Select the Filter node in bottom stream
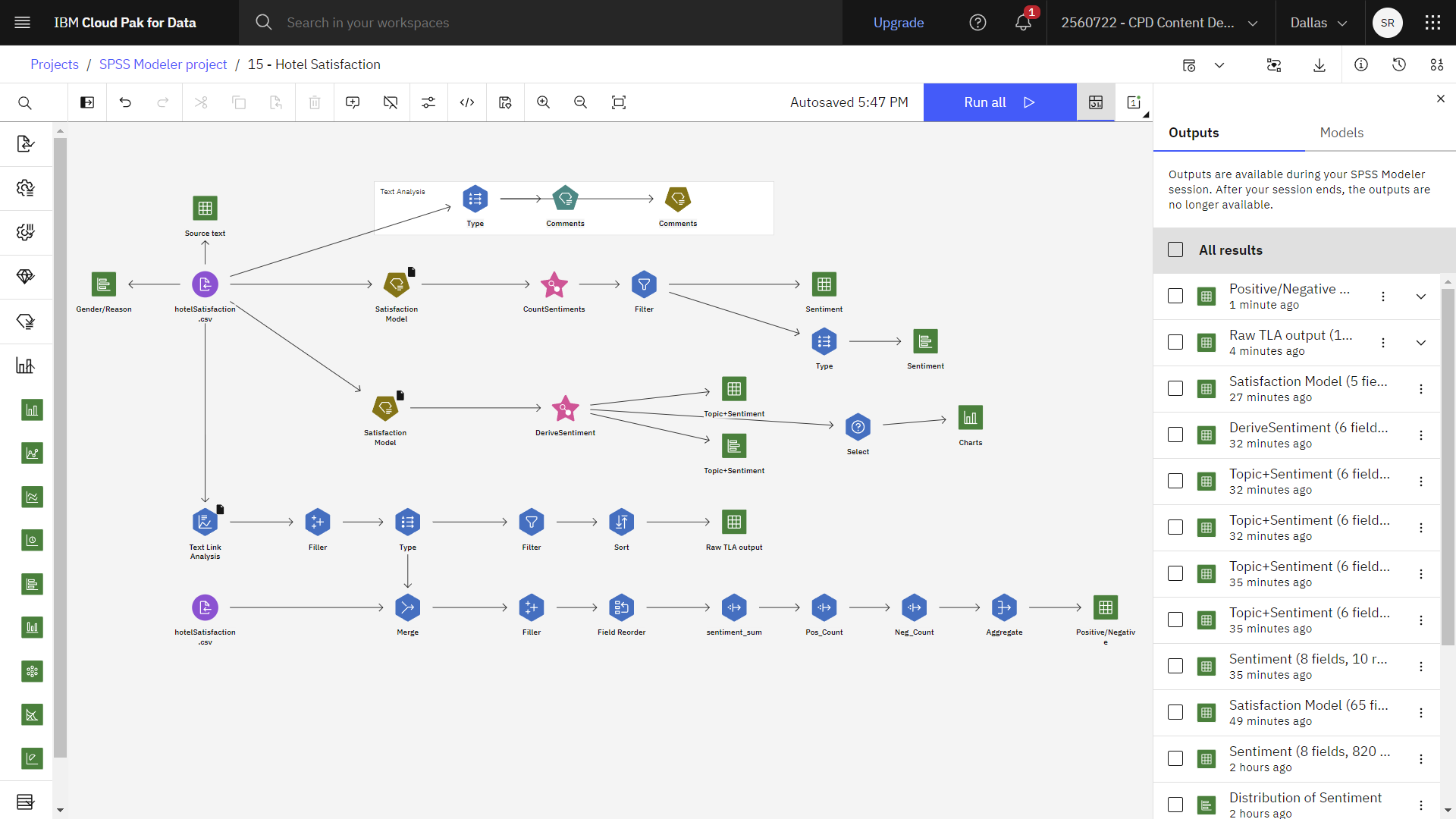 531,521
